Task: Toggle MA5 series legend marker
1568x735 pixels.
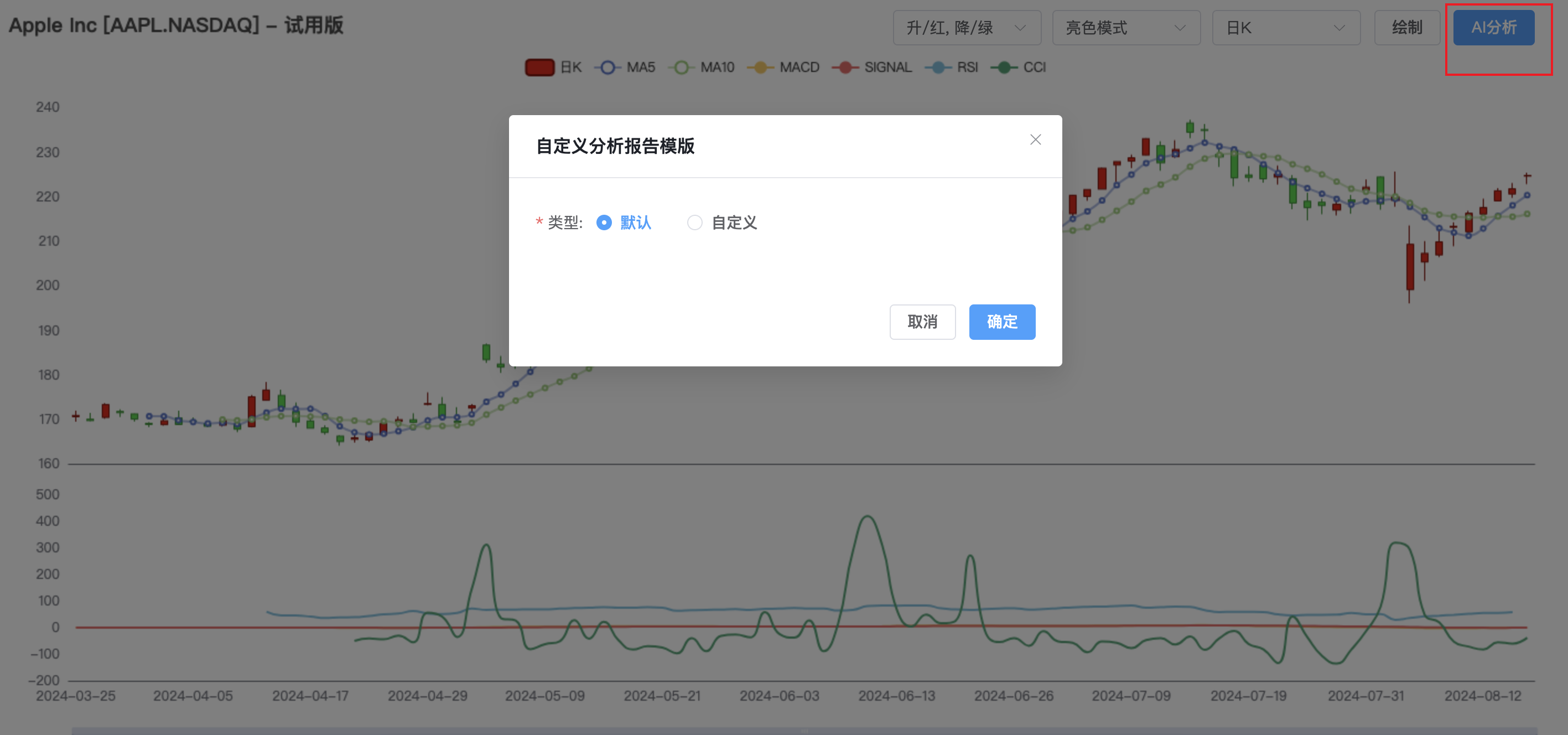Action: tap(608, 68)
